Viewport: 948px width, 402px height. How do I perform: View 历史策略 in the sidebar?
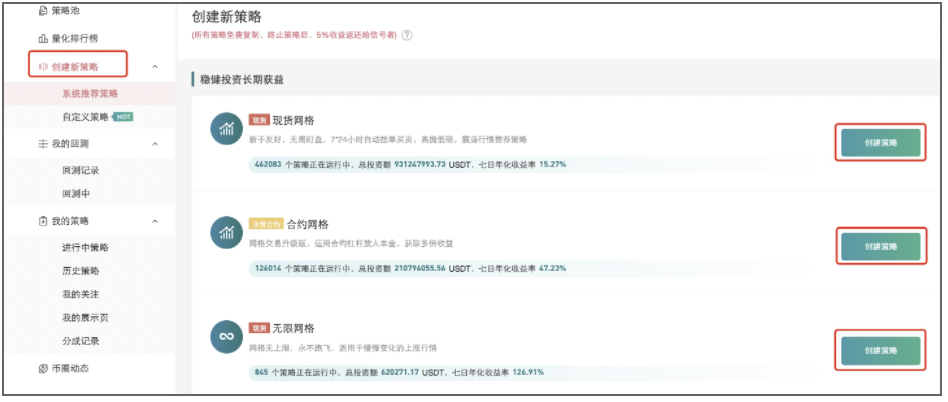[x=81, y=271]
